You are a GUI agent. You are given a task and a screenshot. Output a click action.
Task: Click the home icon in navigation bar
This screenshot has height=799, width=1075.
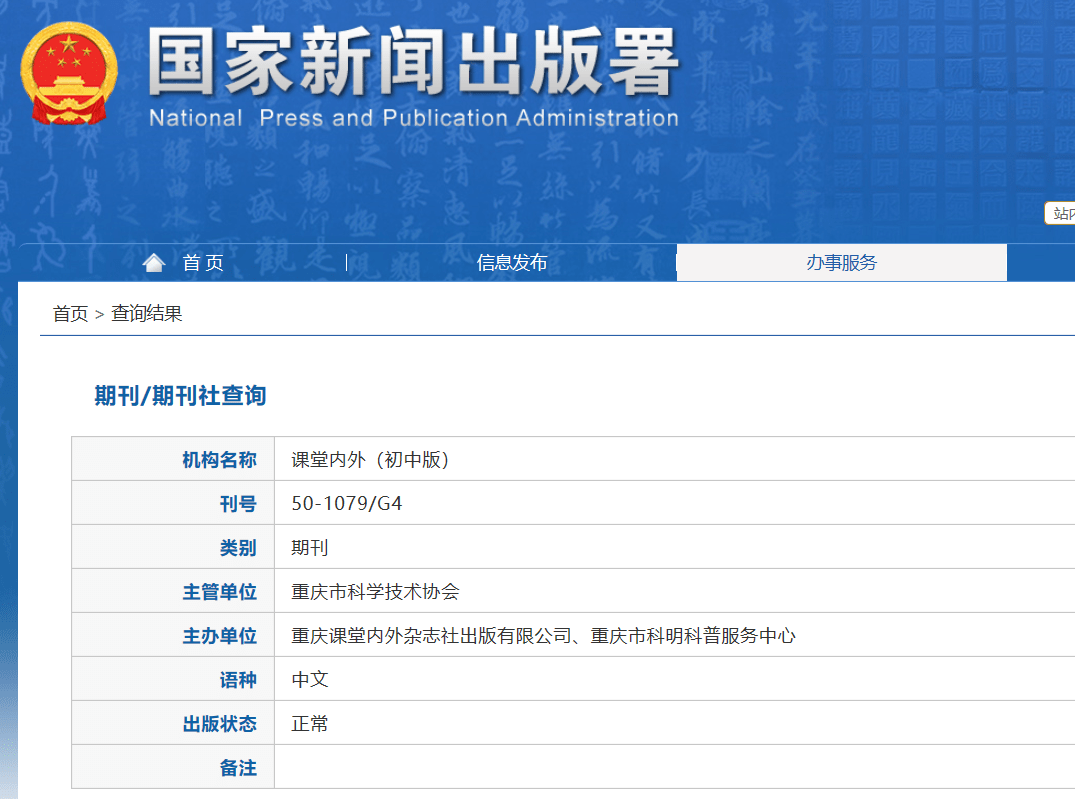point(154,263)
